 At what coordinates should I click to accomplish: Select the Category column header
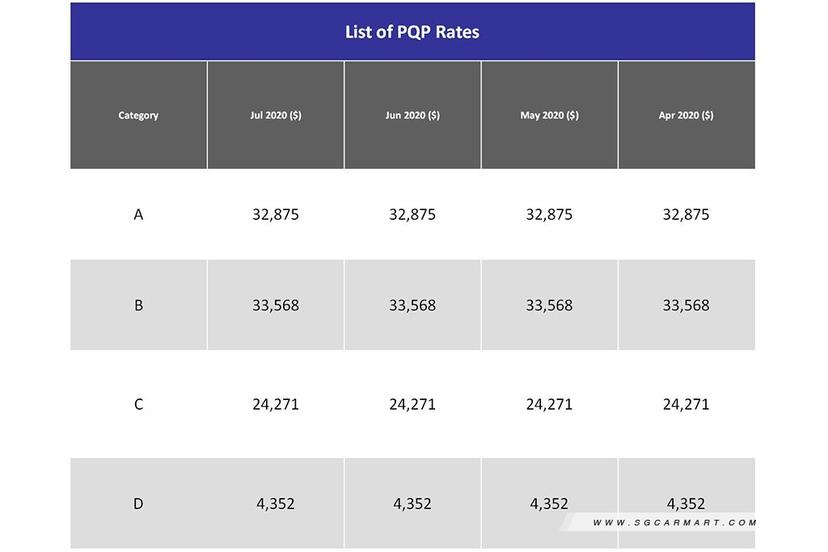pyautogui.click(x=138, y=115)
